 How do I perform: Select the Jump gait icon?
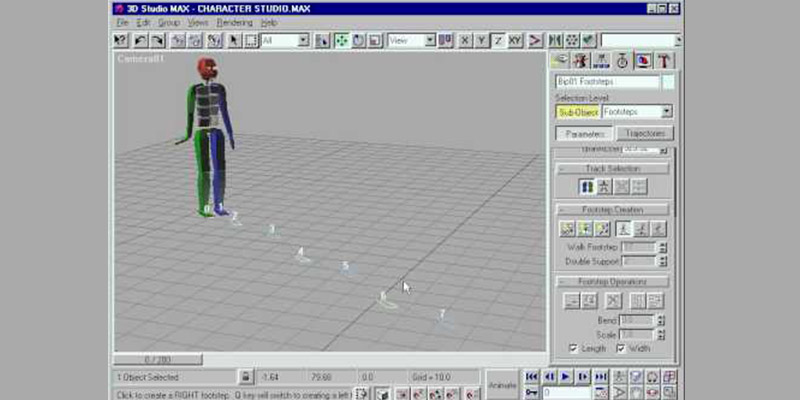(658, 229)
